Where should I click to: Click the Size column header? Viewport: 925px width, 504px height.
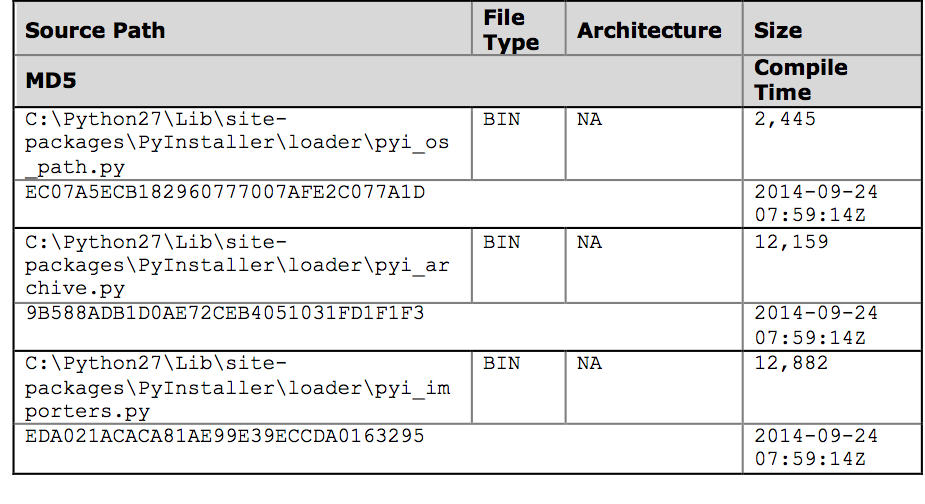(778, 31)
